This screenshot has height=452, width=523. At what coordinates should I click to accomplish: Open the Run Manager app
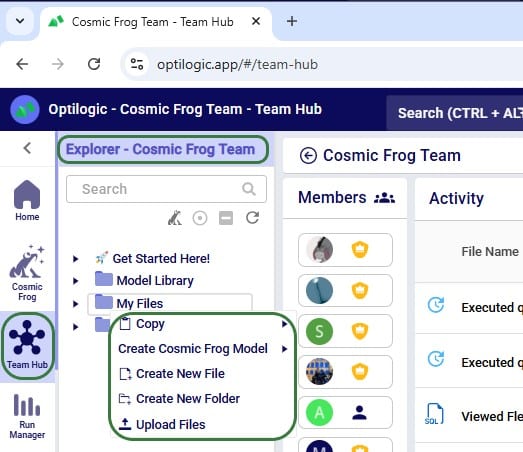tap(27, 416)
